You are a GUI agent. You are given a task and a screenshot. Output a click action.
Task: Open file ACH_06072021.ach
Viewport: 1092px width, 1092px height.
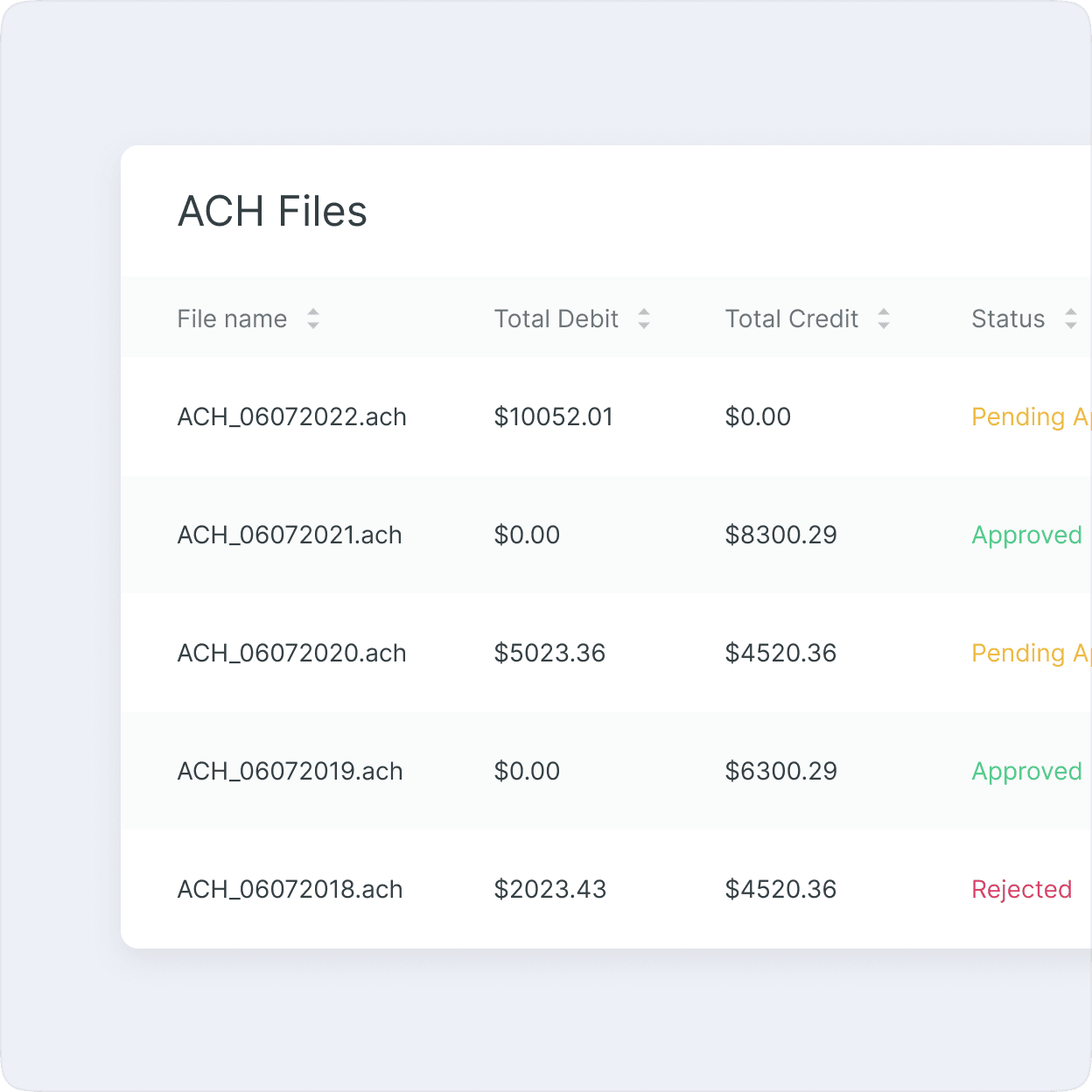click(290, 535)
